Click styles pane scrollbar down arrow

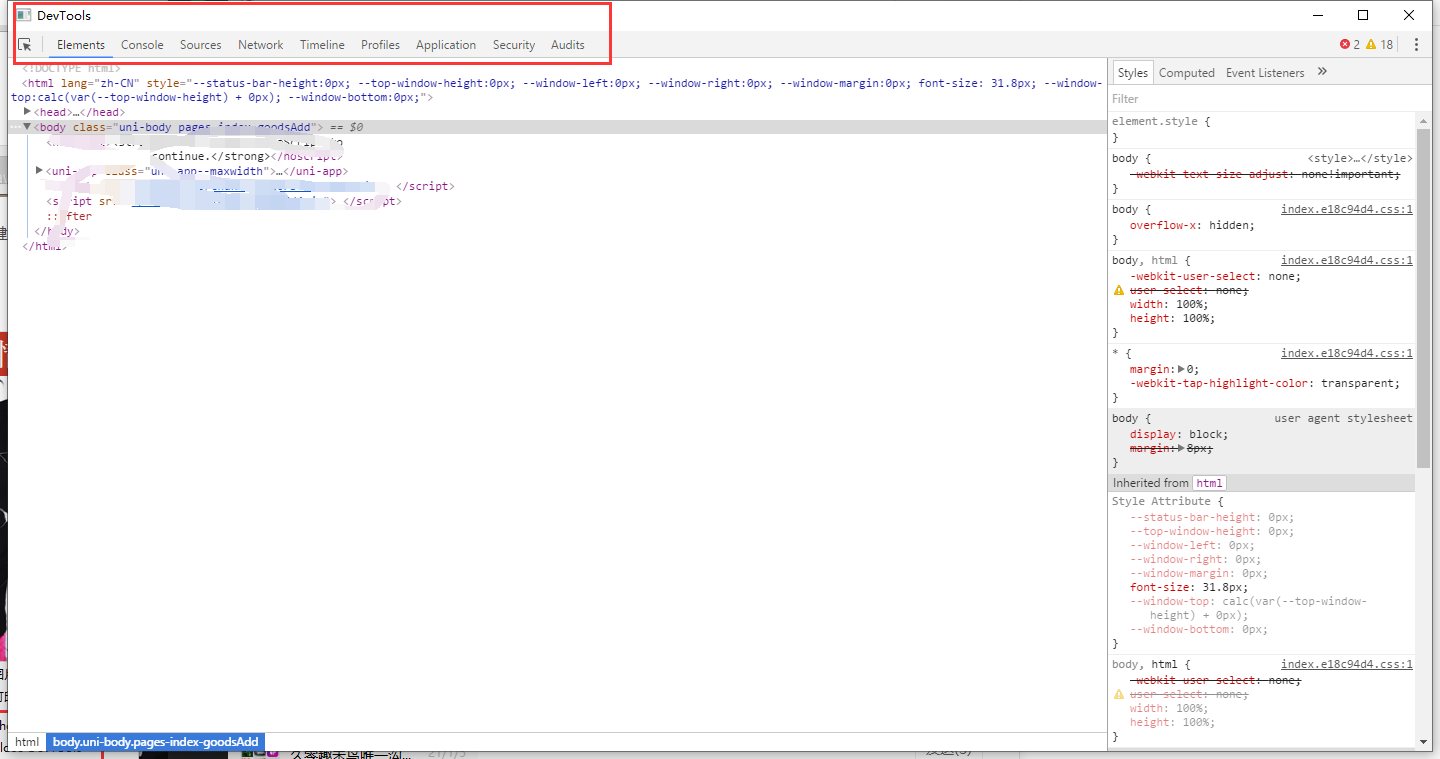click(x=1423, y=741)
